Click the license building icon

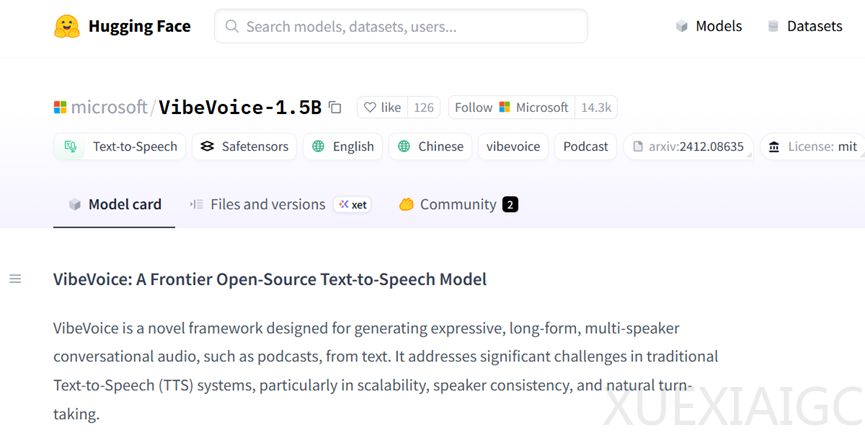(774, 147)
